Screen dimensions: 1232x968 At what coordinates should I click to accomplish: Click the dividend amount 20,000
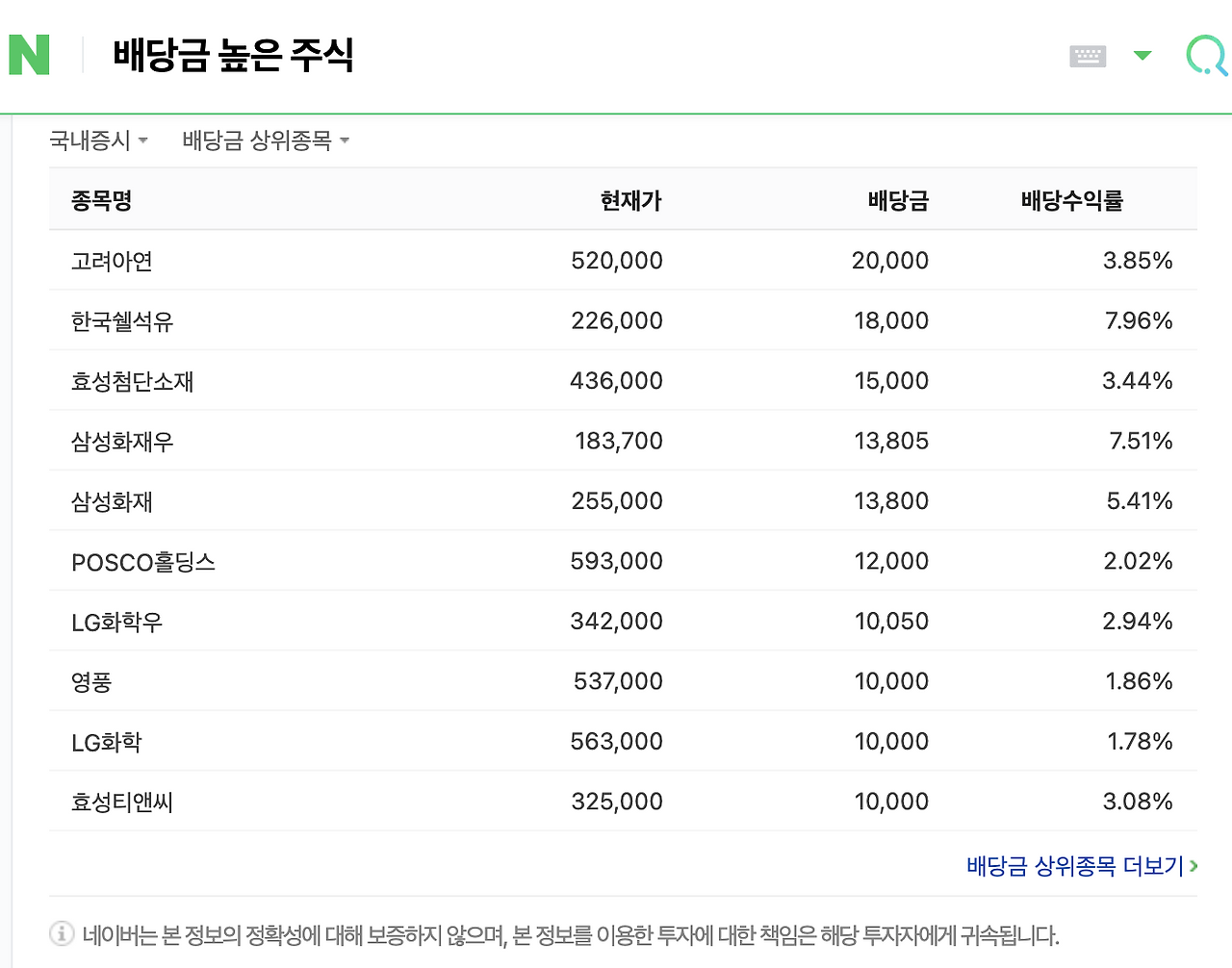coord(890,261)
